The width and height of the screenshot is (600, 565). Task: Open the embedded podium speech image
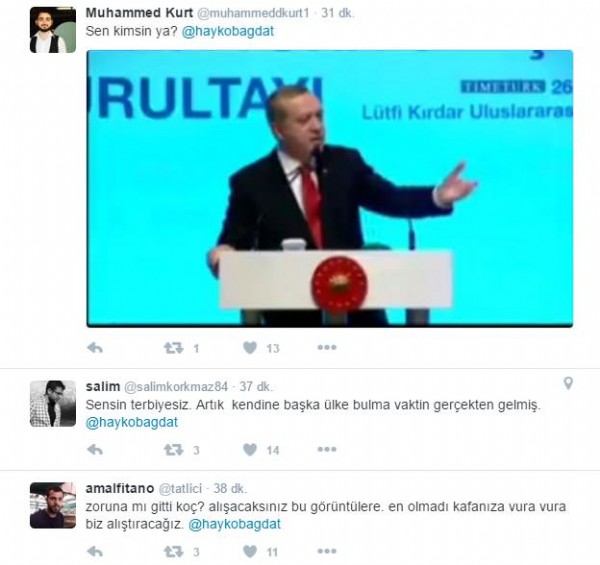point(330,189)
